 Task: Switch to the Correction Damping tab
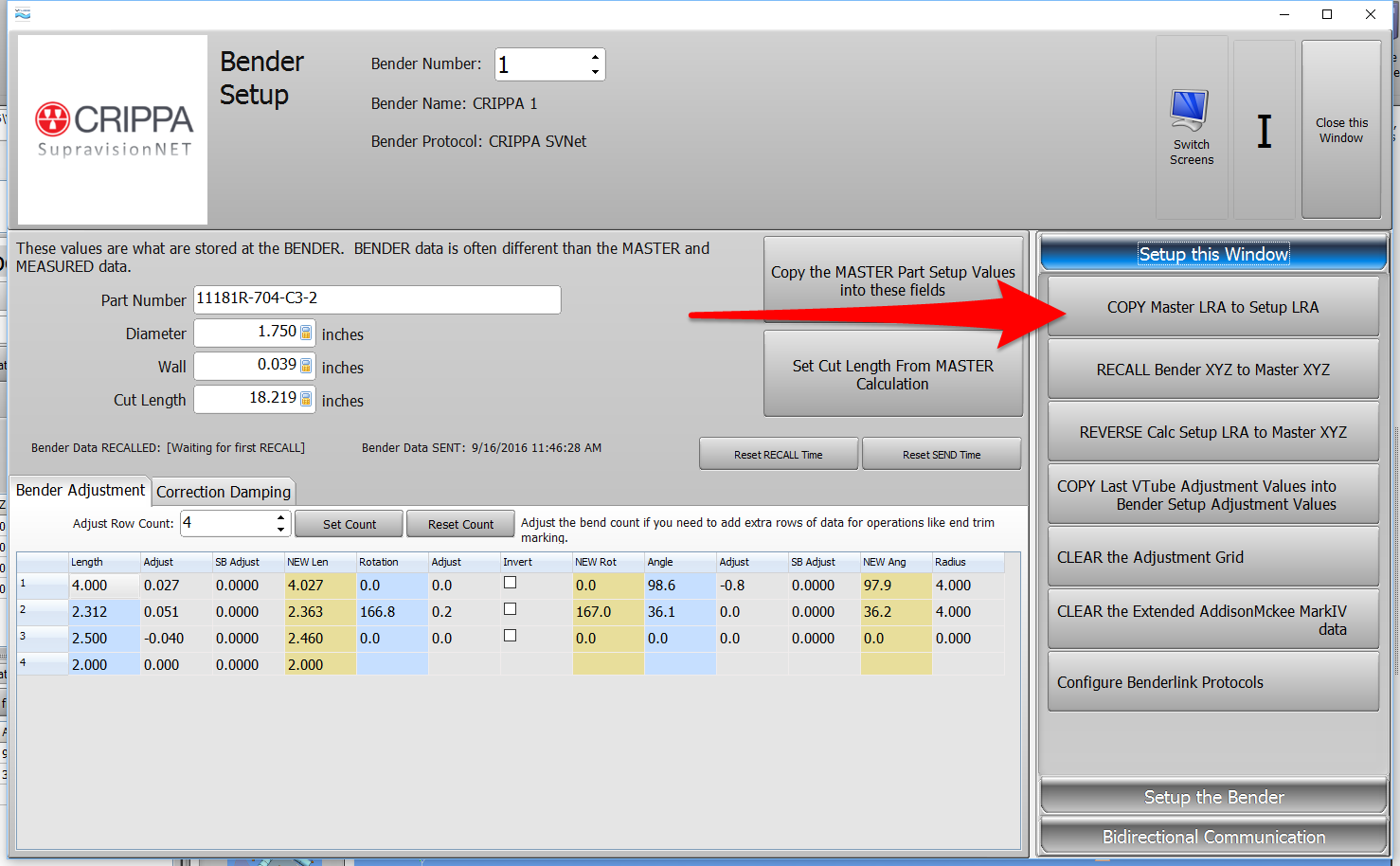224,492
